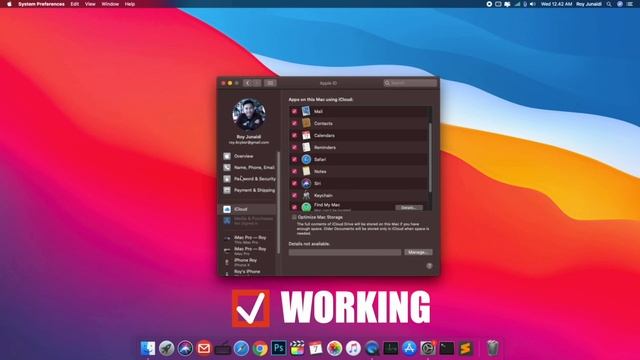Open Calendar from the Dock
The height and width of the screenshot is (360, 640).
[316, 348]
